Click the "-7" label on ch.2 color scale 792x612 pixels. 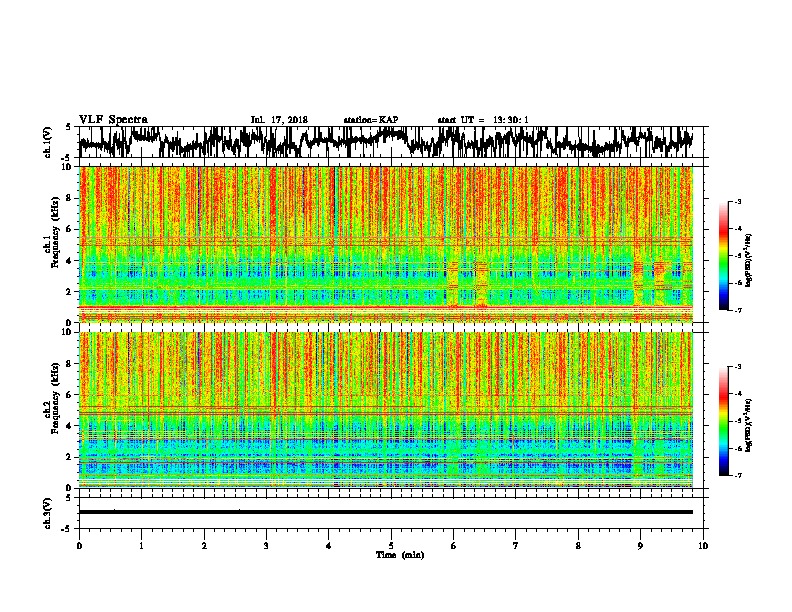click(x=737, y=475)
